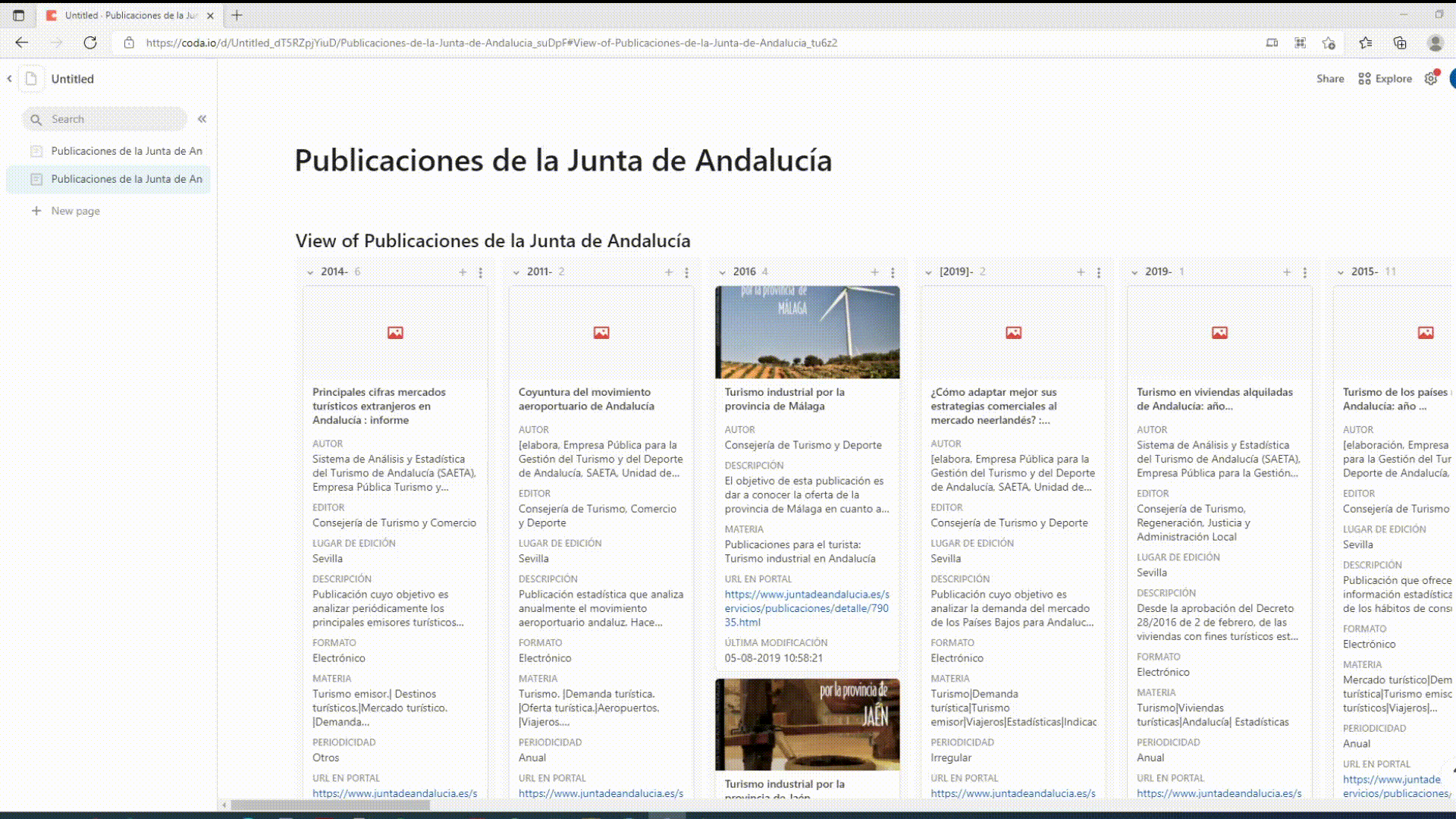The width and height of the screenshot is (1456, 819).
Task: Click the page icon next to Untitled title
Action: coord(30,78)
